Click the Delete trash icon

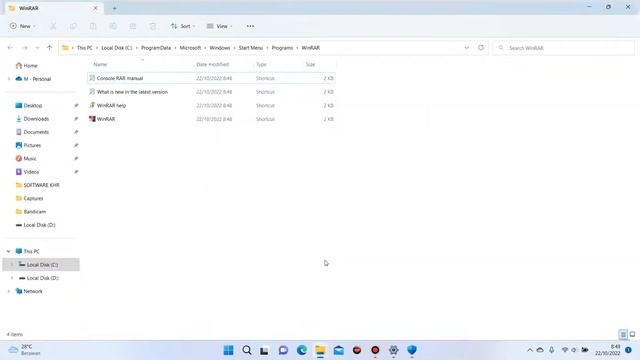click(153, 26)
